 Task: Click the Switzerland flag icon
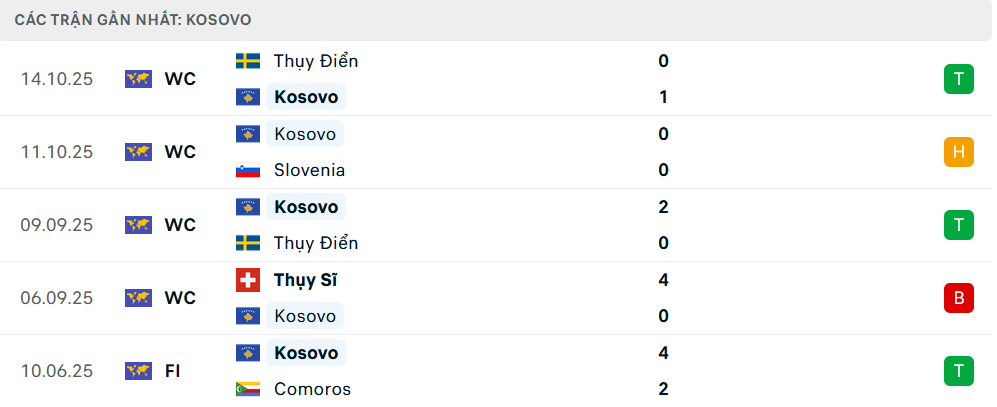[x=247, y=280]
